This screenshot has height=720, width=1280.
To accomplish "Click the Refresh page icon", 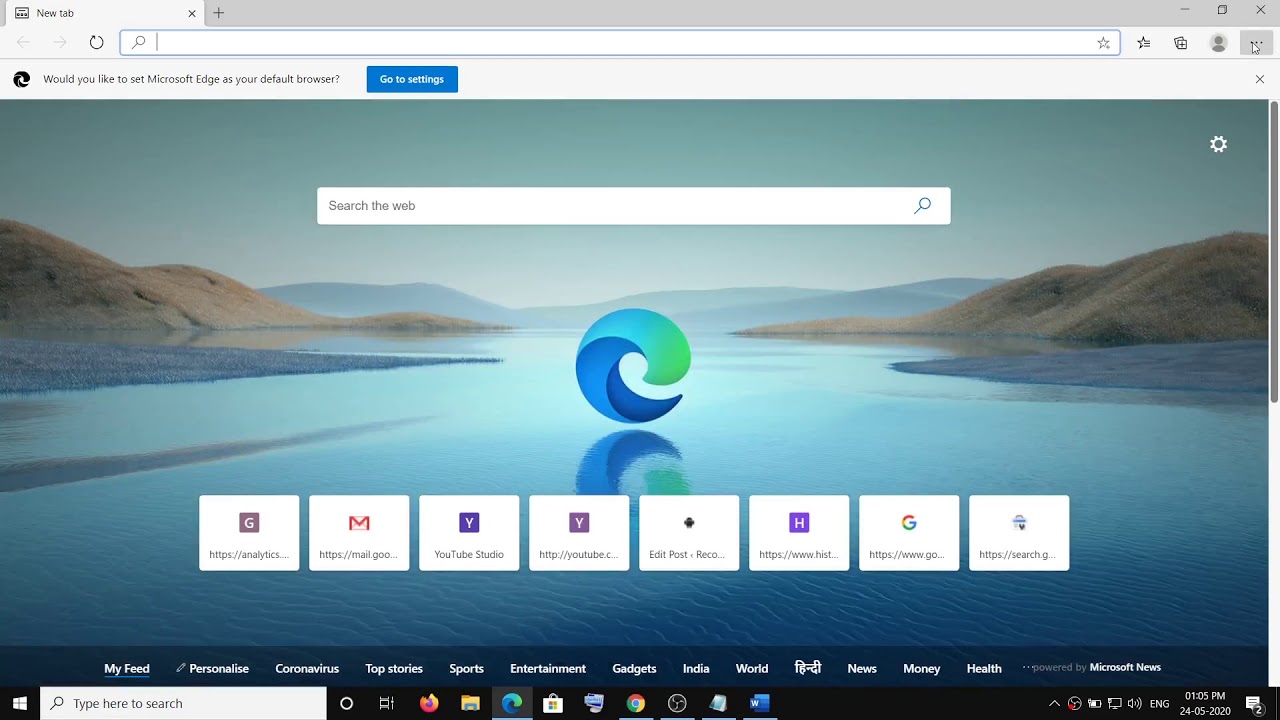I will pos(97,43).
